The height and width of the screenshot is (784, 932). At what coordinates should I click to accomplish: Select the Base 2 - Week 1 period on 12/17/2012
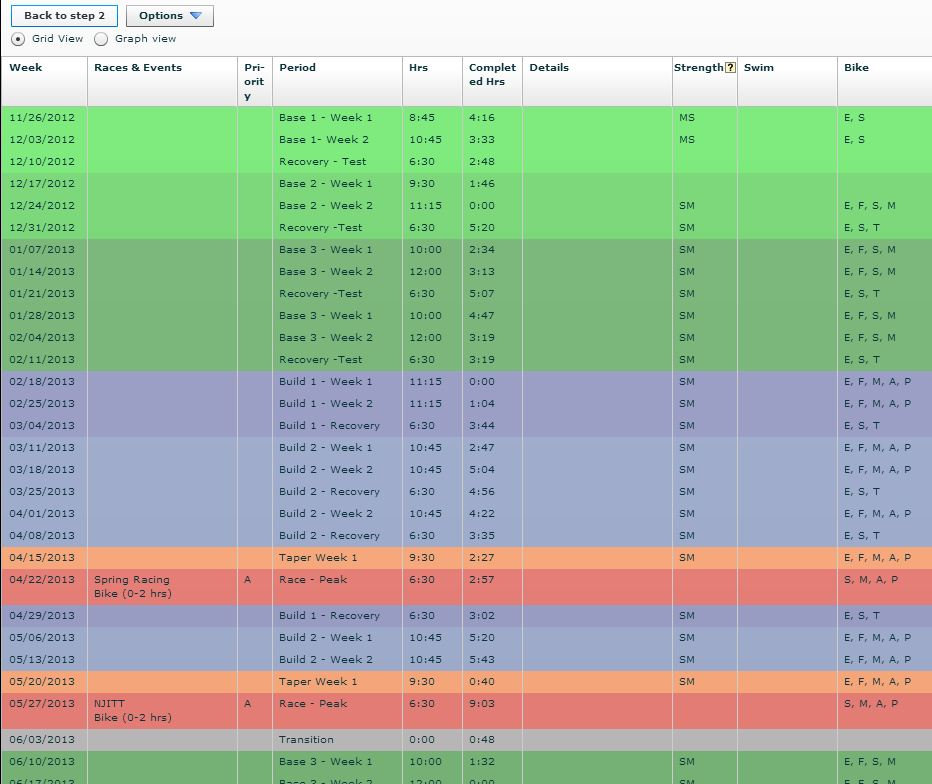pyautogui.click(x=326, y=184)
